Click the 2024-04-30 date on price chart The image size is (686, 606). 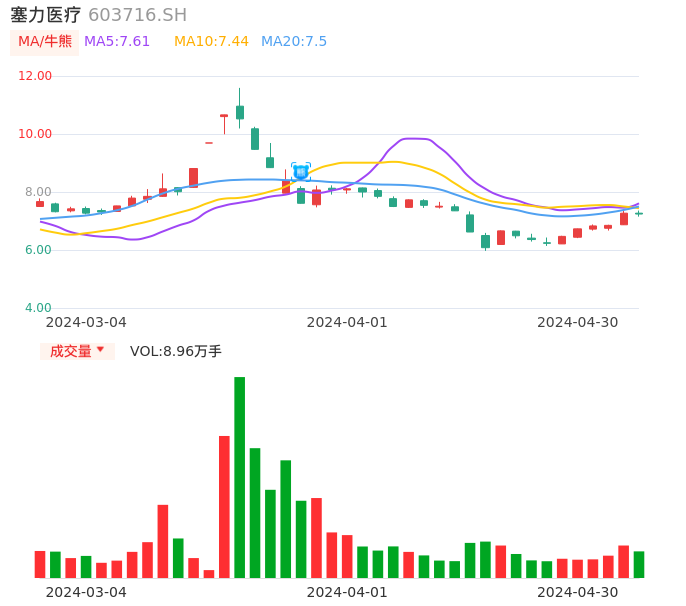[578, 323]
